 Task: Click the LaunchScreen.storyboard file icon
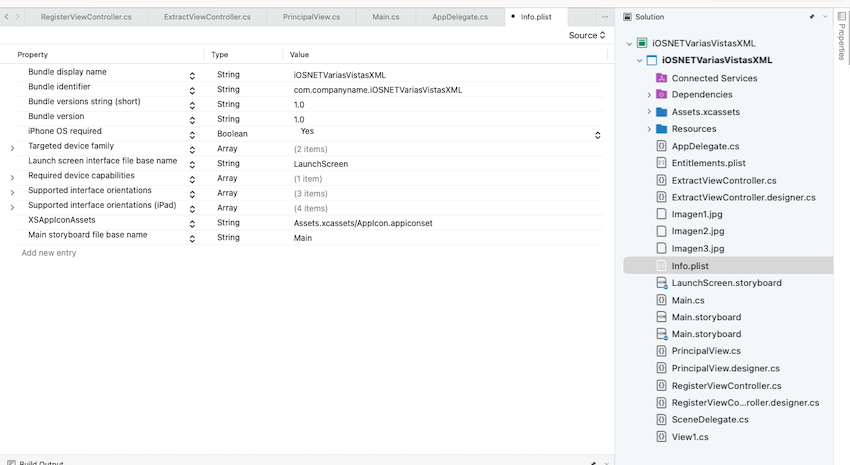pos(661,283)
